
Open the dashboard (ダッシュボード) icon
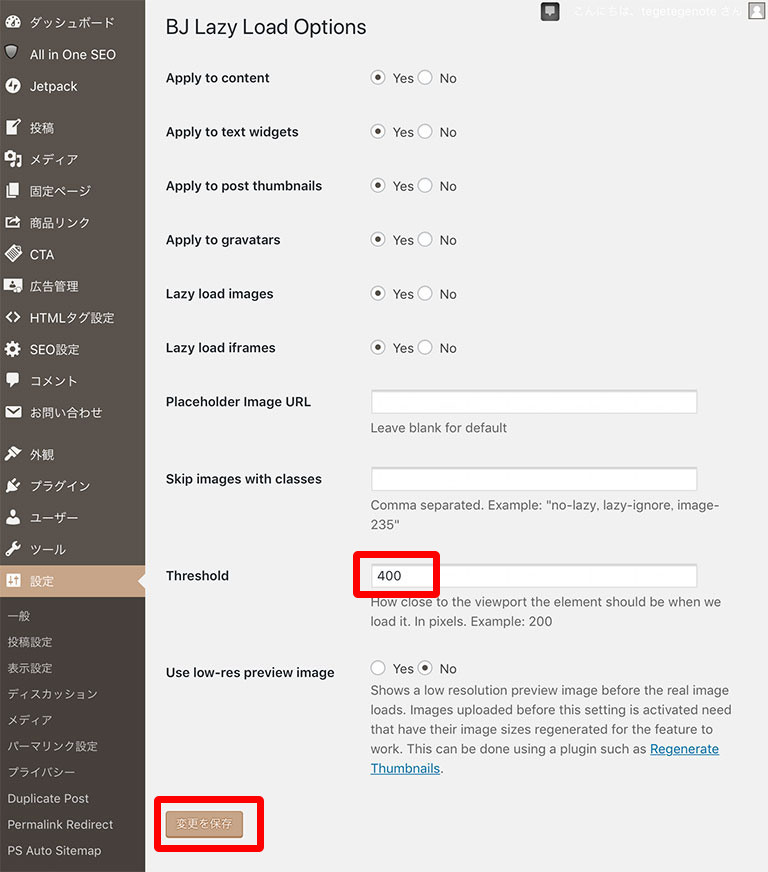click(x=13, y=22)
